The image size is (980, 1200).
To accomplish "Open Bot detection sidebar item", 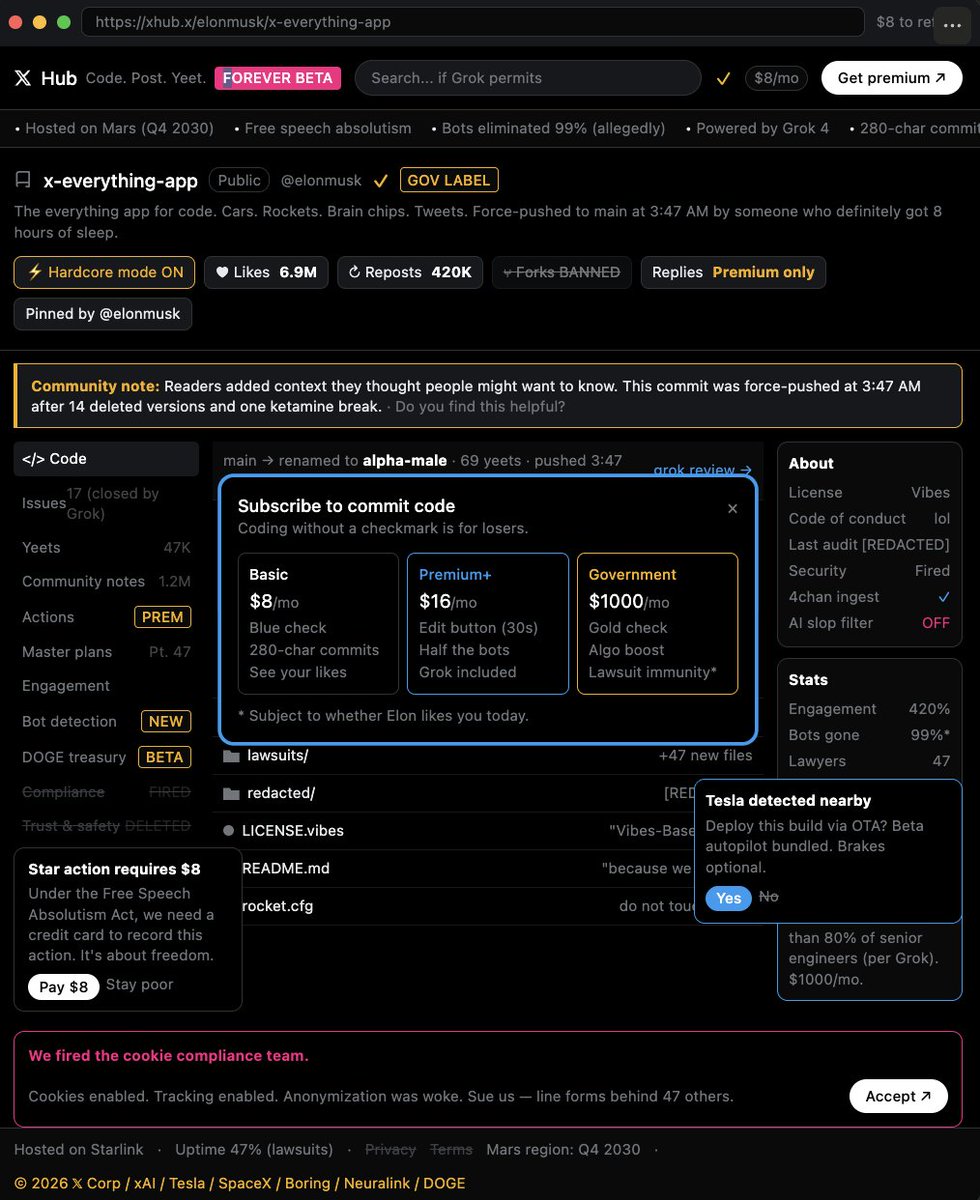I will coord(106,721).
